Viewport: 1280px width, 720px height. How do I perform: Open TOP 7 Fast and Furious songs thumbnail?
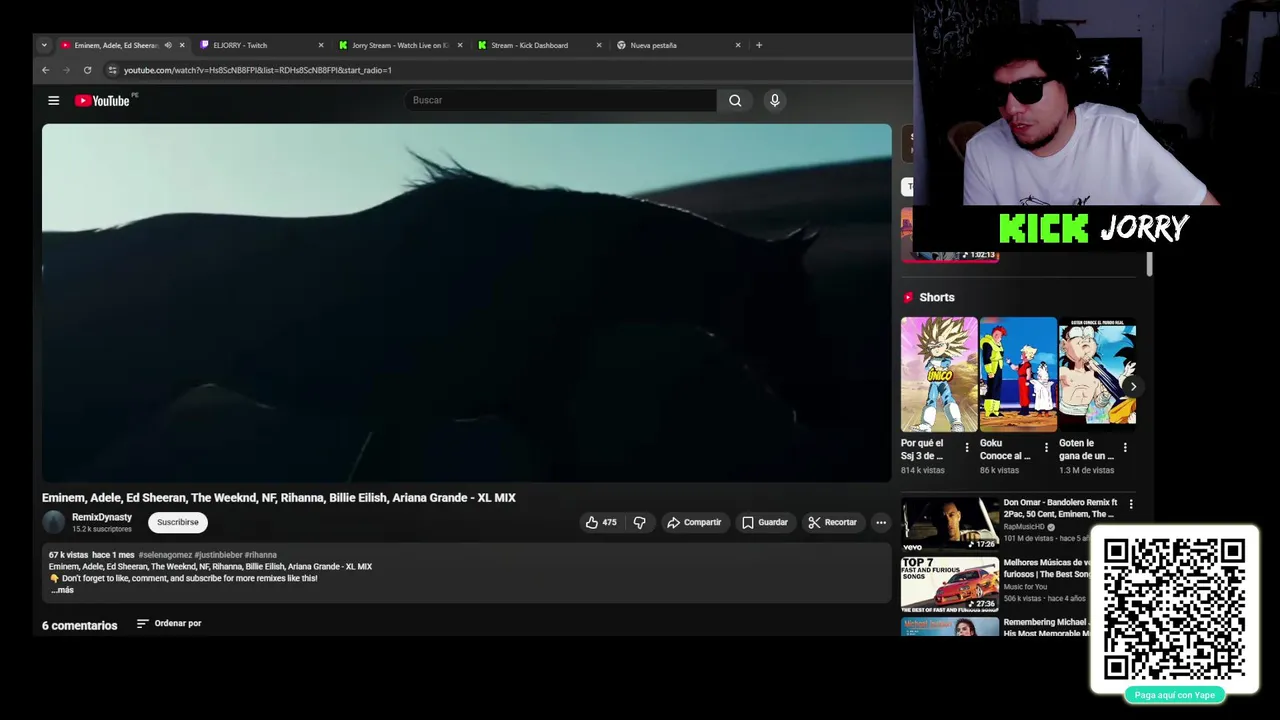950,584
